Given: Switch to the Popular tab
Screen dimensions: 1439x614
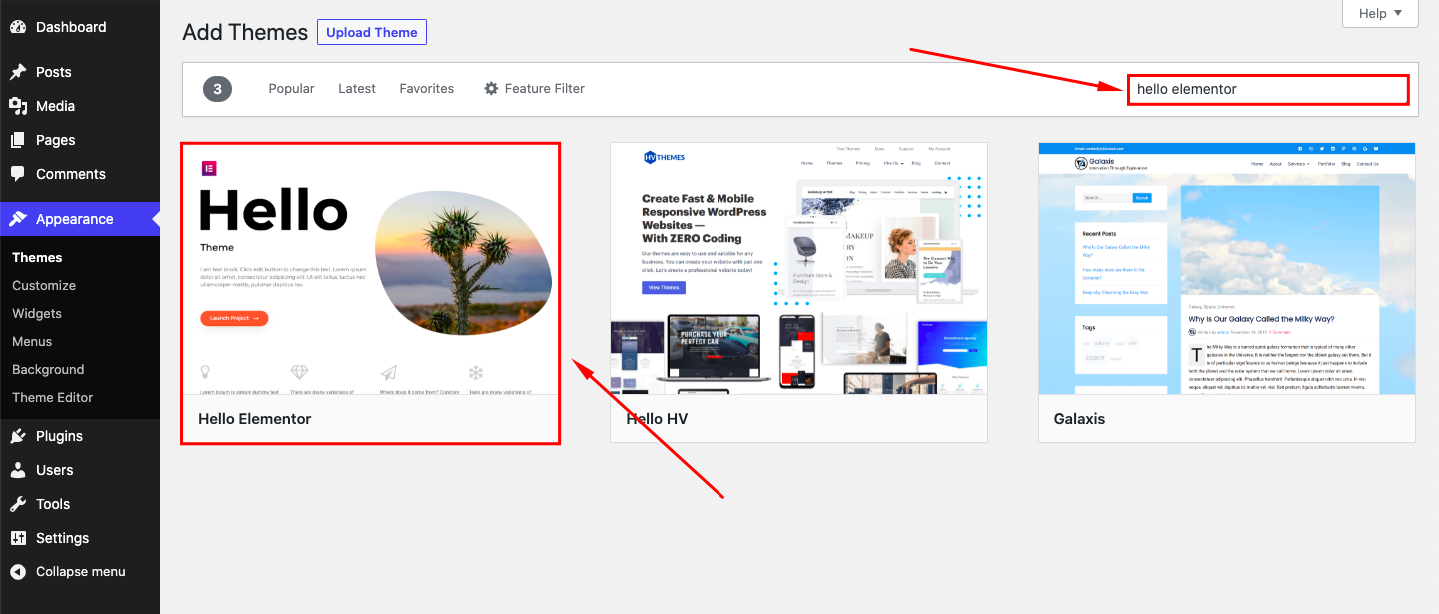Looking at the screenshot, I should 291,88.
